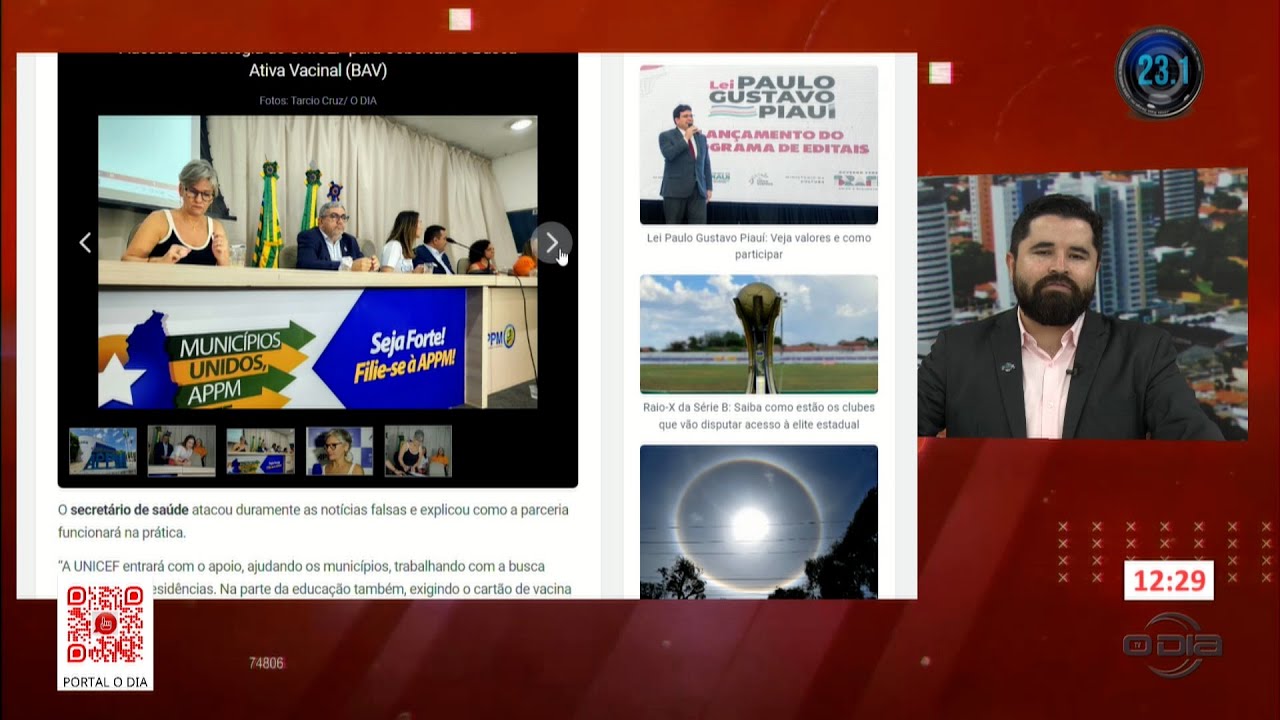1280x720 pixels.
Task: Go to previous photo in gallery carousel
Action: [x=85, y=242]
